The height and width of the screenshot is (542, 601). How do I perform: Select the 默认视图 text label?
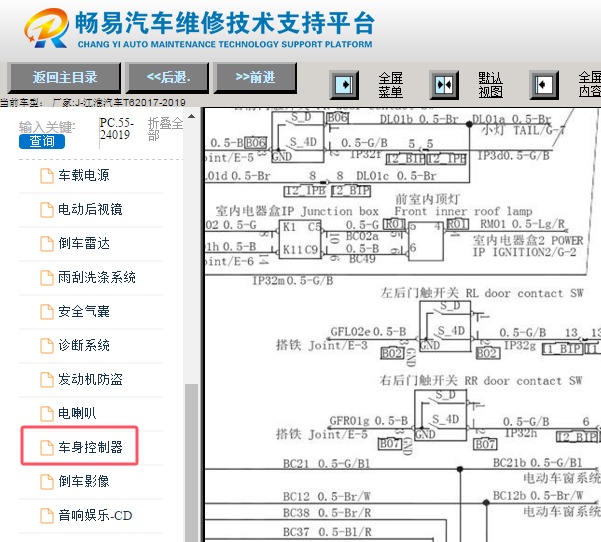(x=490, y=85)
